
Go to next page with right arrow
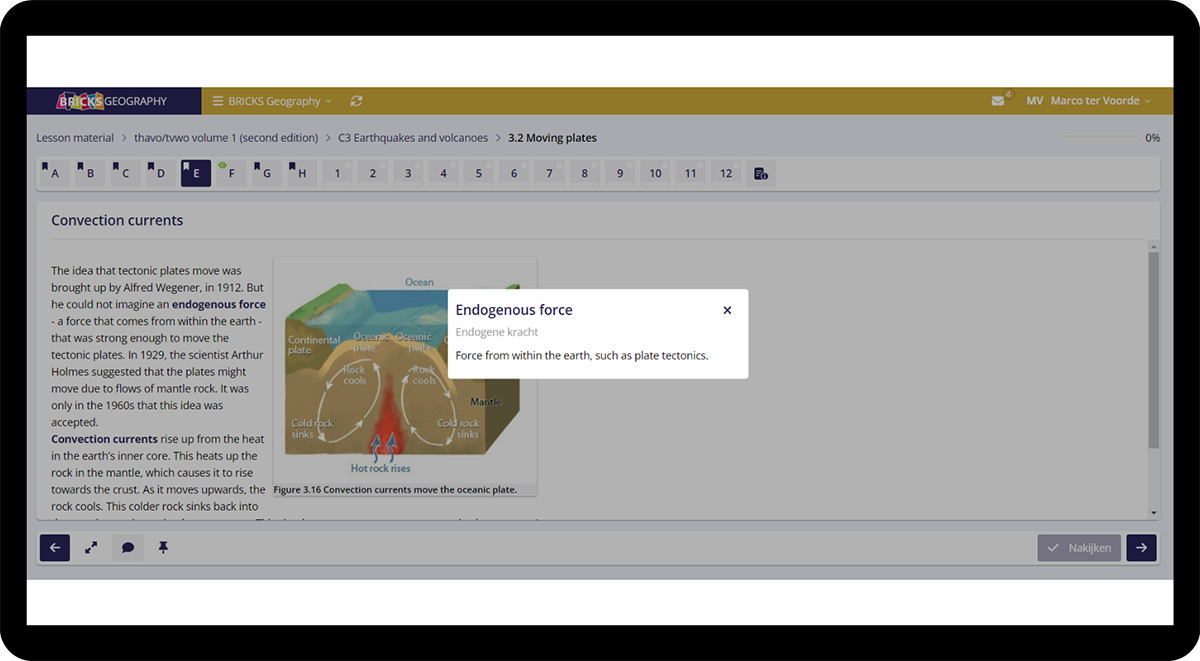(x=1141, y=548)
